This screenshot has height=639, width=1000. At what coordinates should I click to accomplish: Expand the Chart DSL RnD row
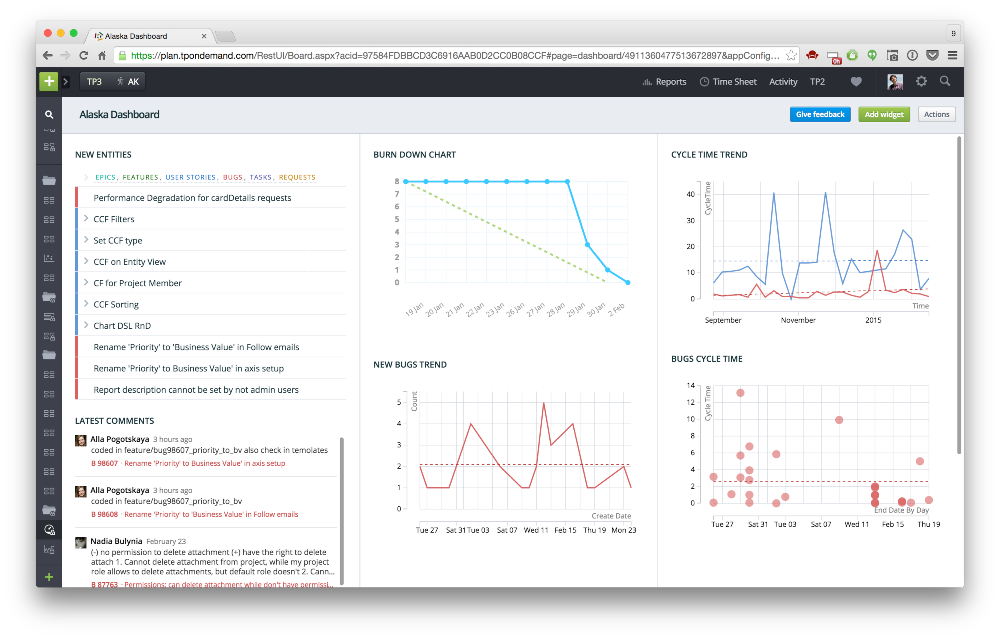pos(85,325)
